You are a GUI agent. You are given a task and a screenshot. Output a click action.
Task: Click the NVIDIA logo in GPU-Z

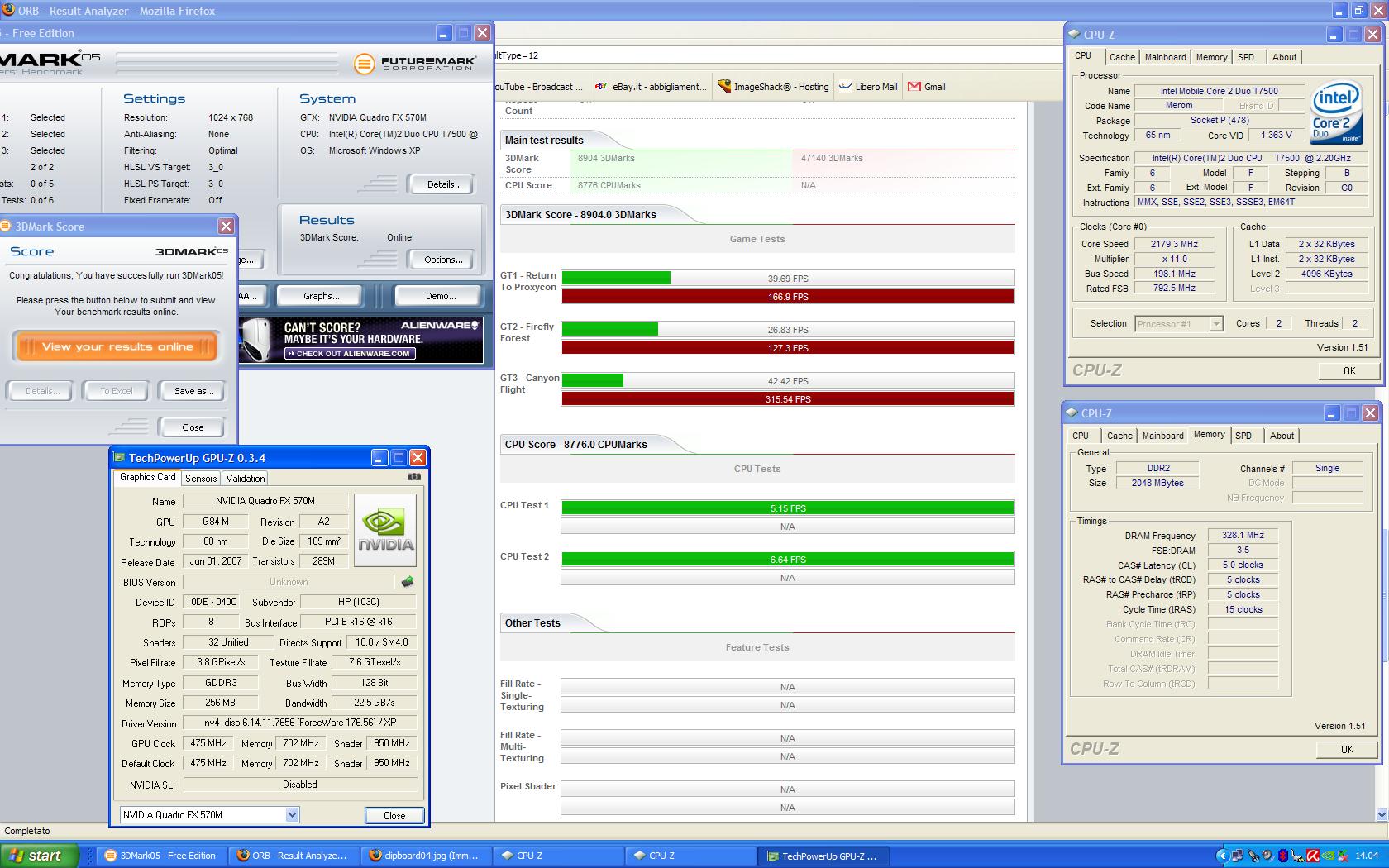[385, 530]
